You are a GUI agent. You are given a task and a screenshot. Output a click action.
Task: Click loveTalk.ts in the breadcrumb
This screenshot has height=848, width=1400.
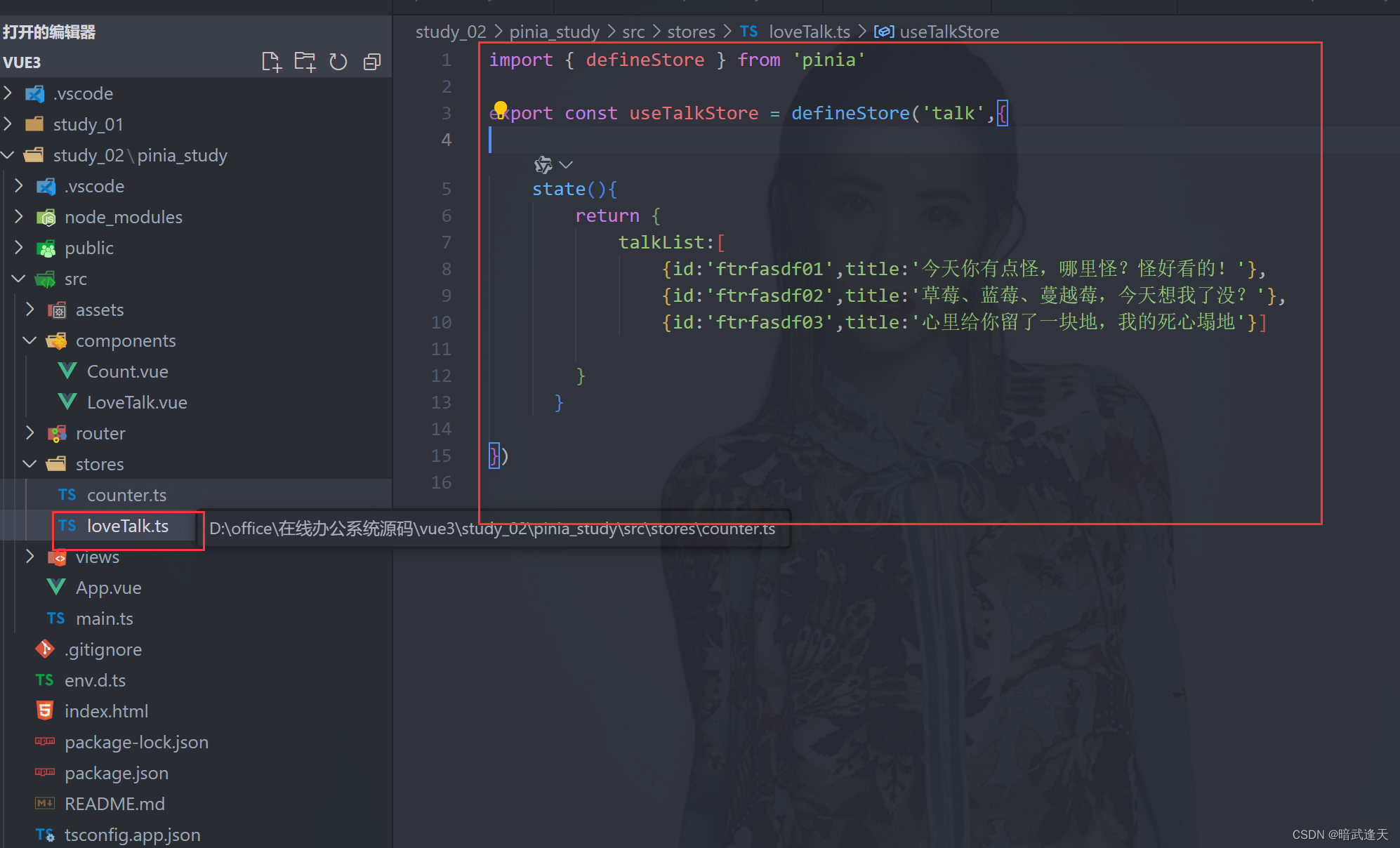pyautogui.click(x=810, y=32)
